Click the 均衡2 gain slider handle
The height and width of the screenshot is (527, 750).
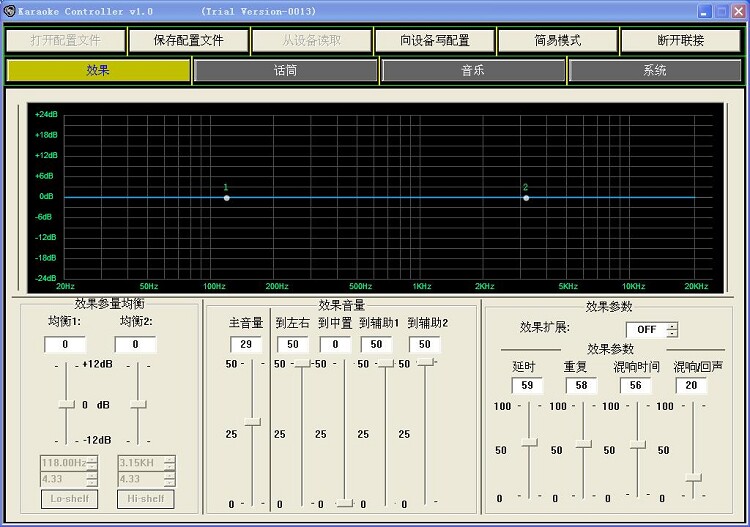click(x=138, y=405)
